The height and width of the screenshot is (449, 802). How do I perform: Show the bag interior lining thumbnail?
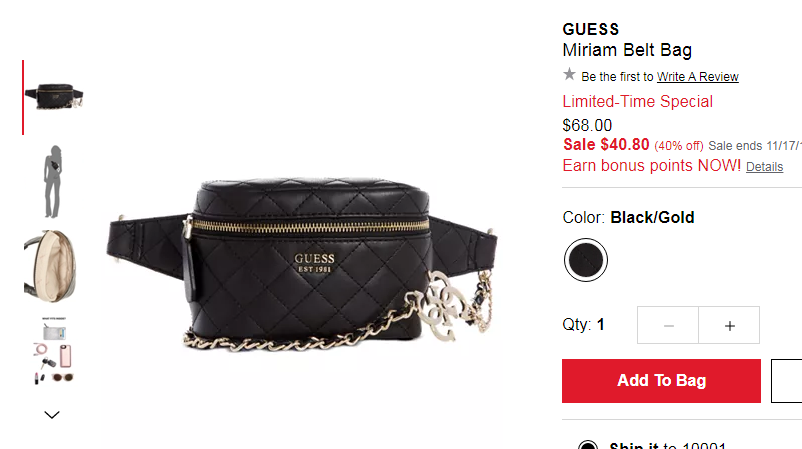click(51, 266)
